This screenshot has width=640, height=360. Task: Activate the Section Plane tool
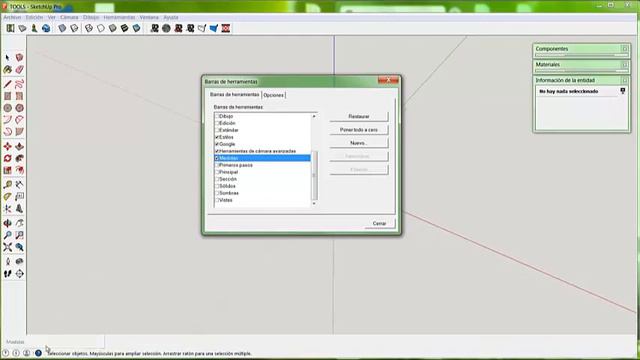[19, 274]
